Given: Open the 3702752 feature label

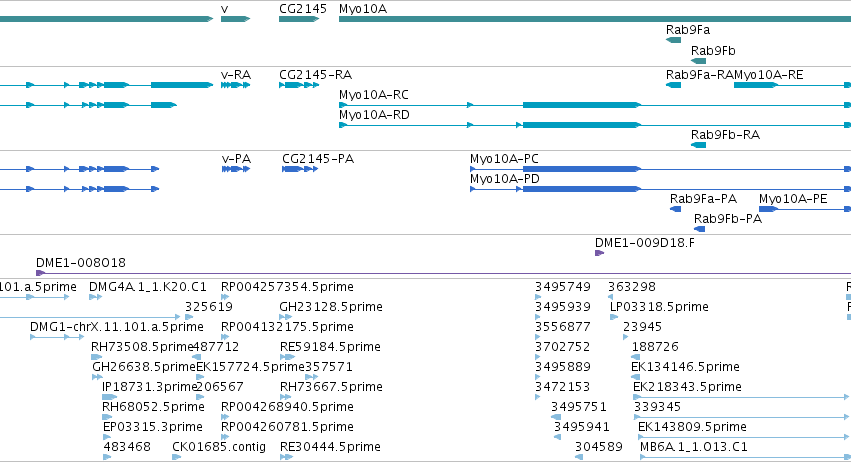Looking at the screenshot, I should click(x=563, y=347).
